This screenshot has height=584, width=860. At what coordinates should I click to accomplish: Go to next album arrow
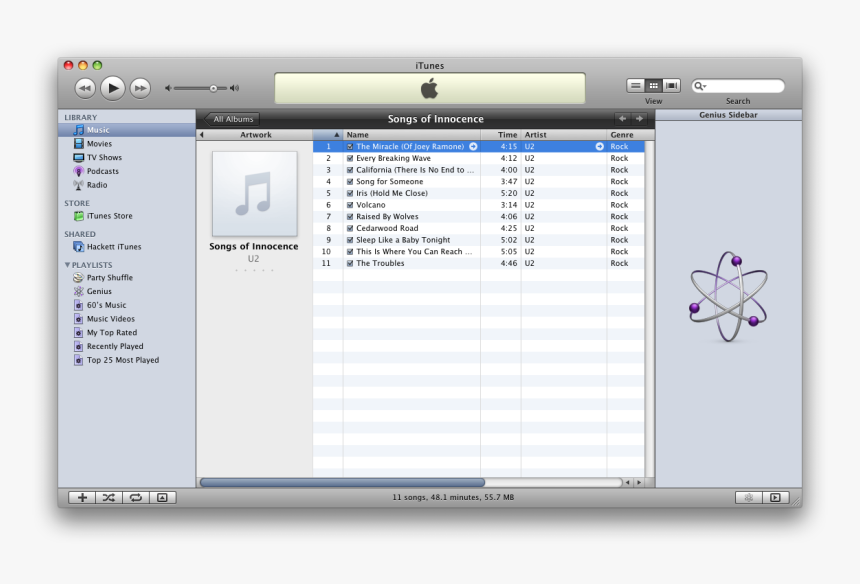click(x=640, y=118)
